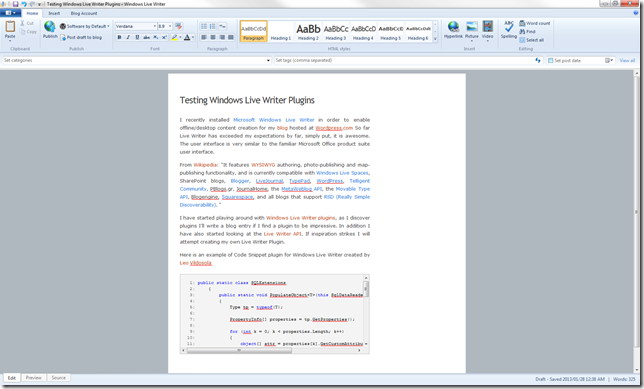This screenshot has height=389, width=644.
Task: Open the highlight color dropdown arrow
Action: 180,37
